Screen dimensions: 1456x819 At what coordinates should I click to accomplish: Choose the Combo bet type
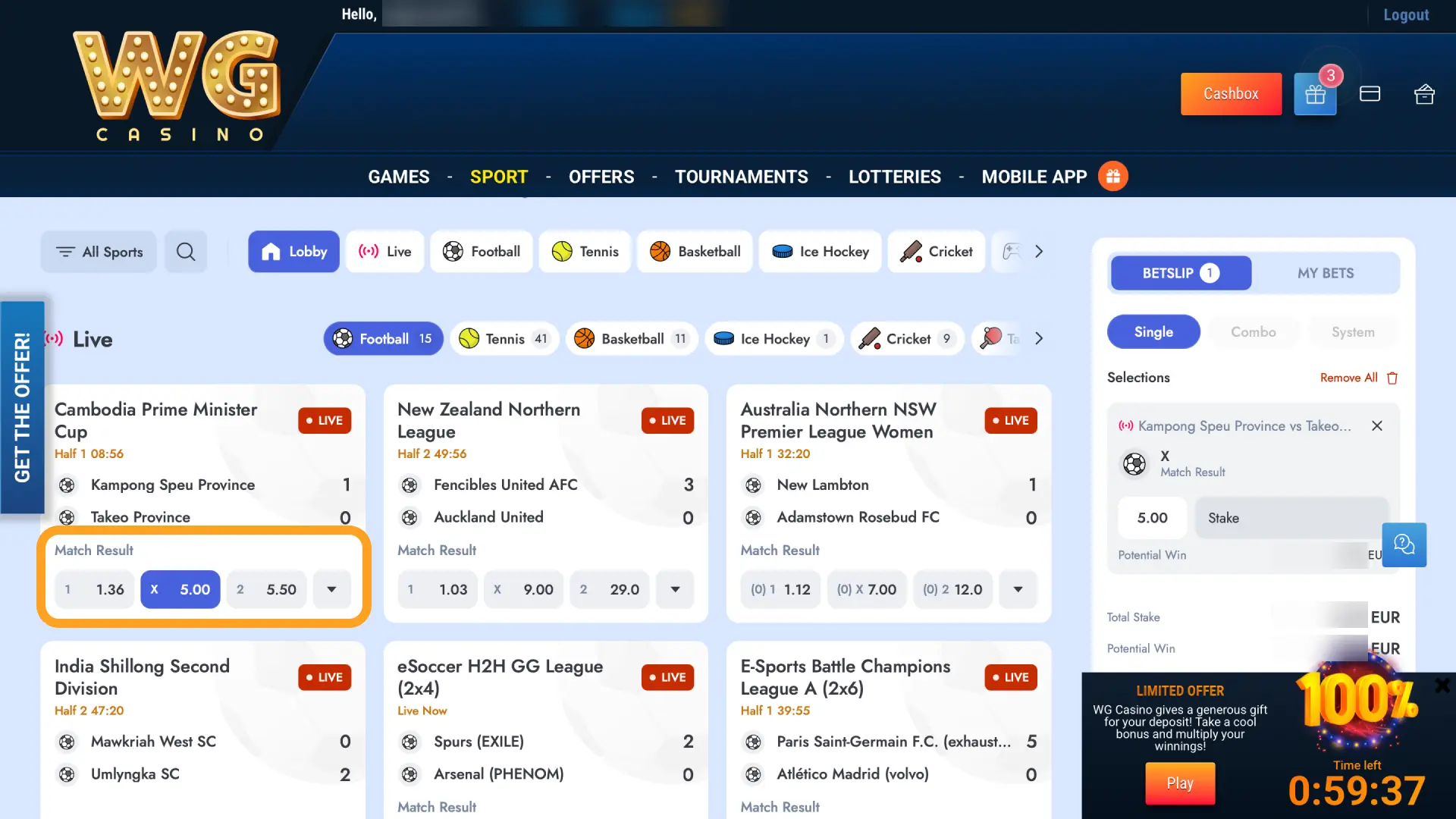pyautogui.click(x=1253, y=332)
